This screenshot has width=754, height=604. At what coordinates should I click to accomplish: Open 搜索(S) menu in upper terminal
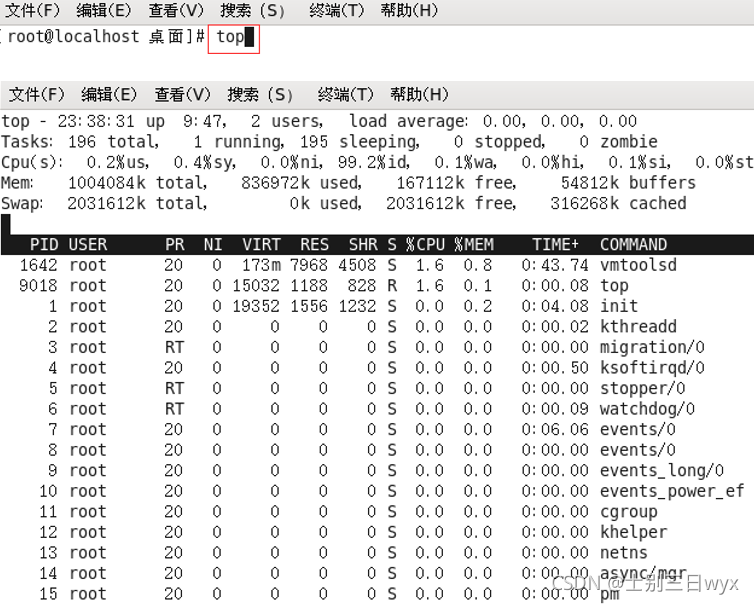click(252, 10)
